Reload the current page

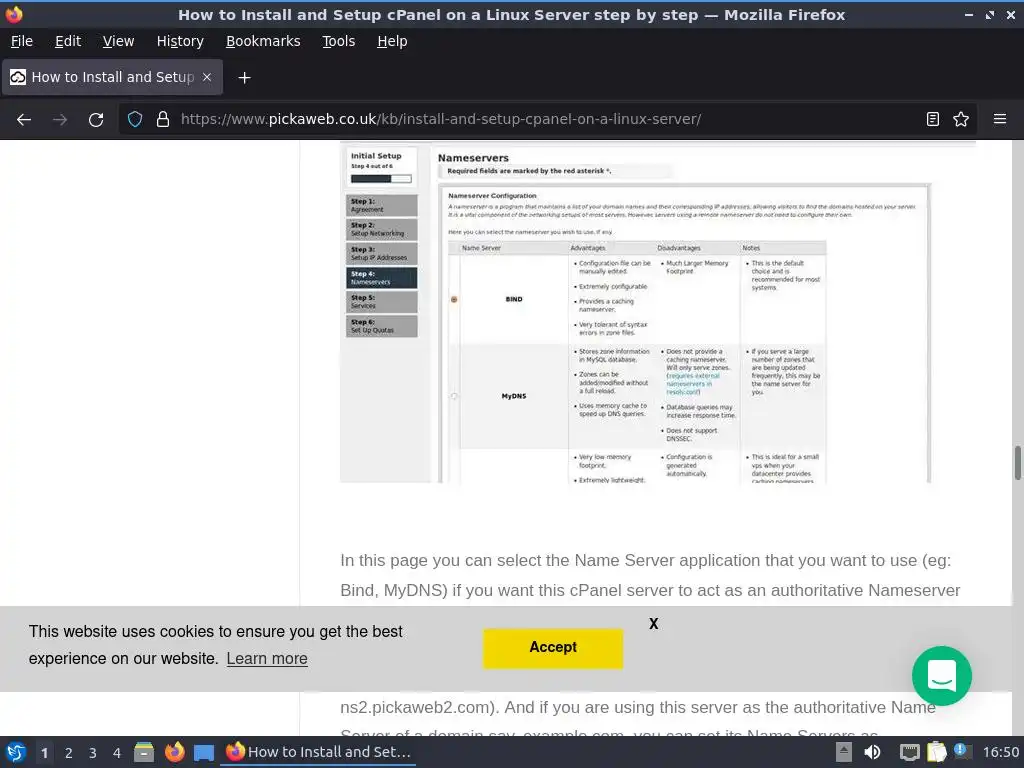click(x=96, y=120)
